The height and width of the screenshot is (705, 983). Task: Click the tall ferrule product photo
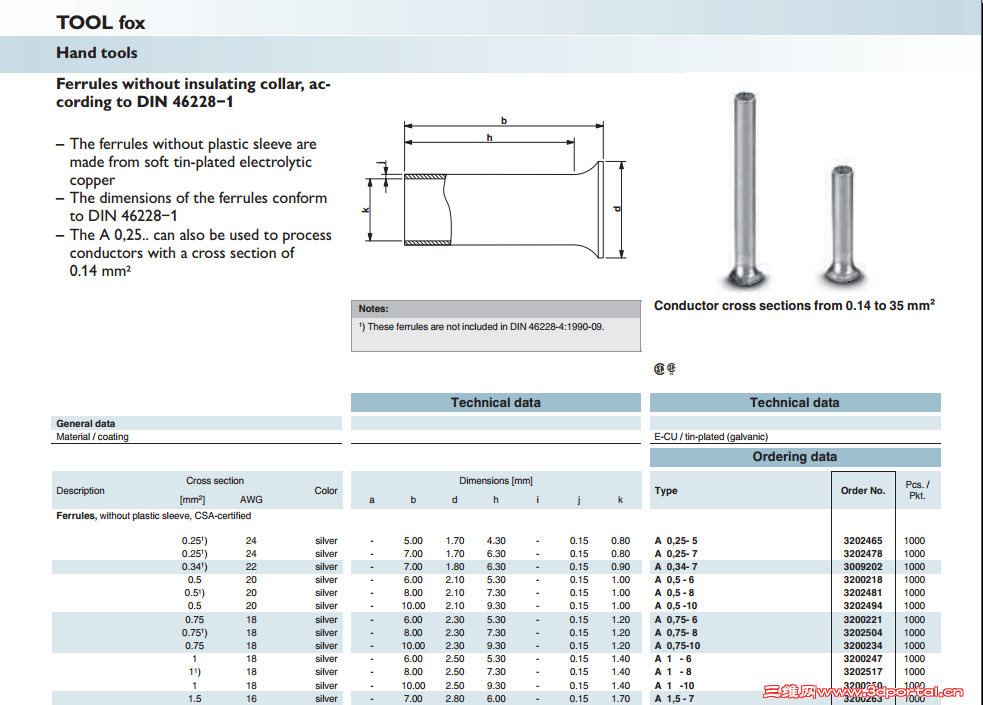pos(745,189)
